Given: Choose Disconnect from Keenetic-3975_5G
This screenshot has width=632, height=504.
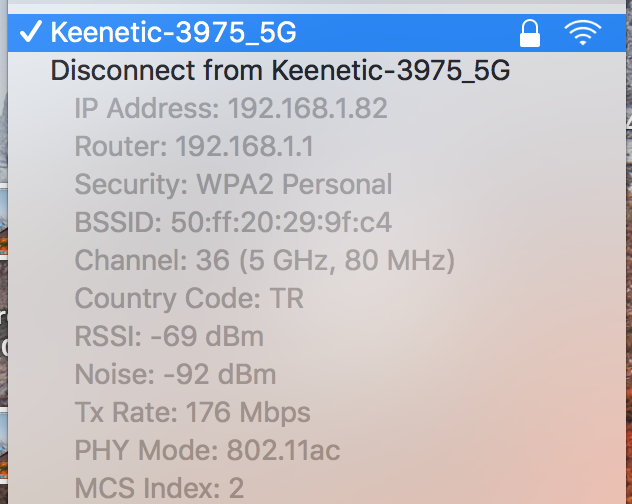Looking at the screenshot, I should coord(317,71).
